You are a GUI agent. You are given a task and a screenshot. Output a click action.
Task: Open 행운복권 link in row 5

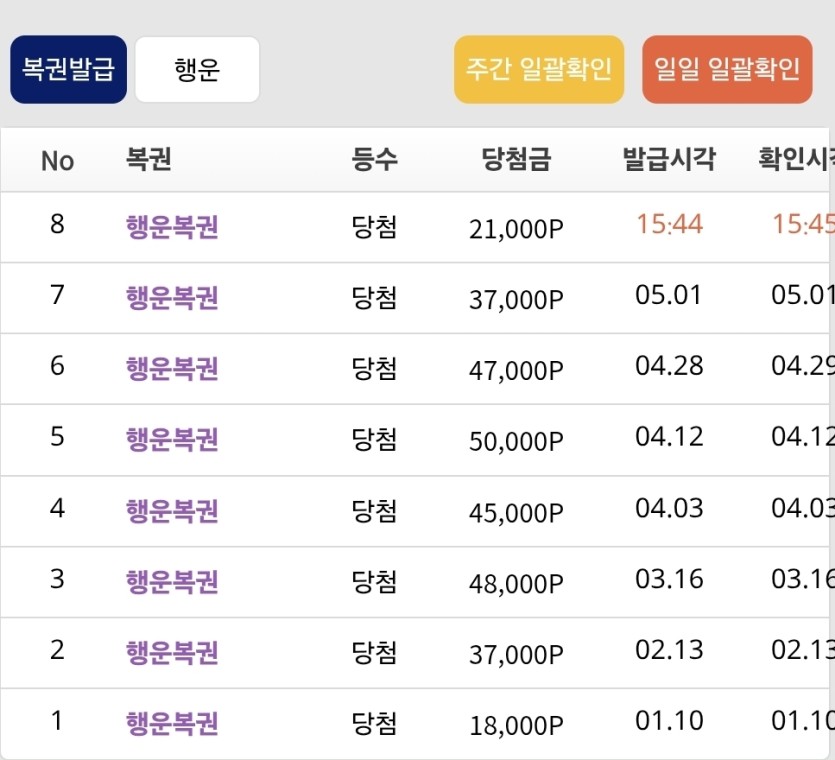172,439
